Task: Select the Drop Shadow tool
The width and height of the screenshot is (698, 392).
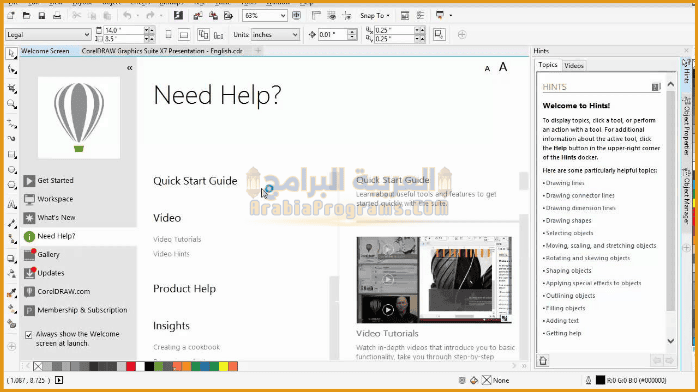Action: [x=12, y=259]
